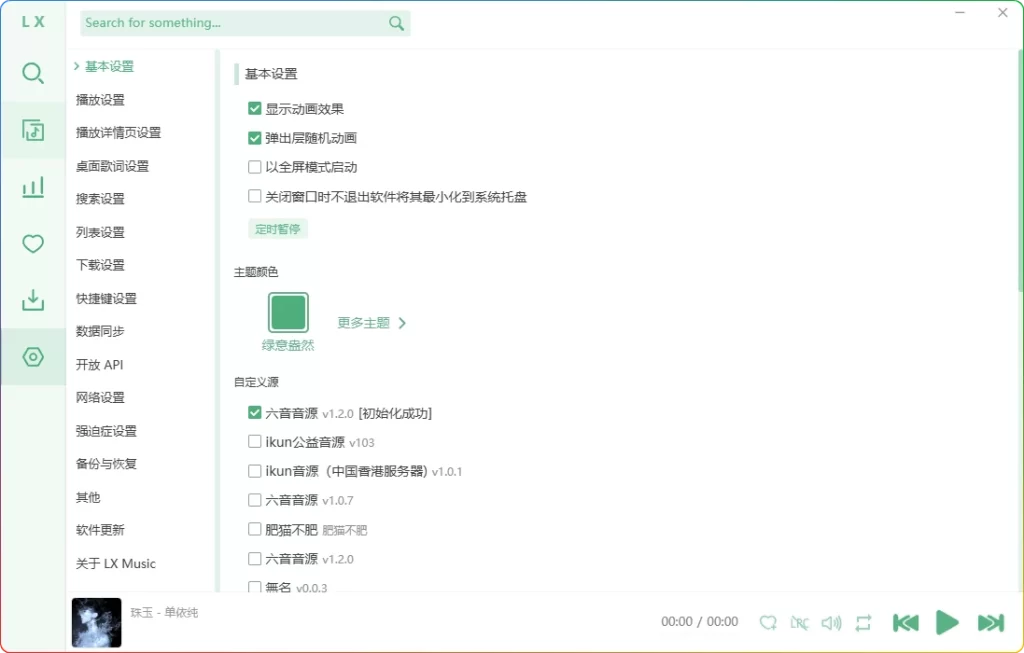Open the settings gear icon in the sidebar

[x=33, y=357]
